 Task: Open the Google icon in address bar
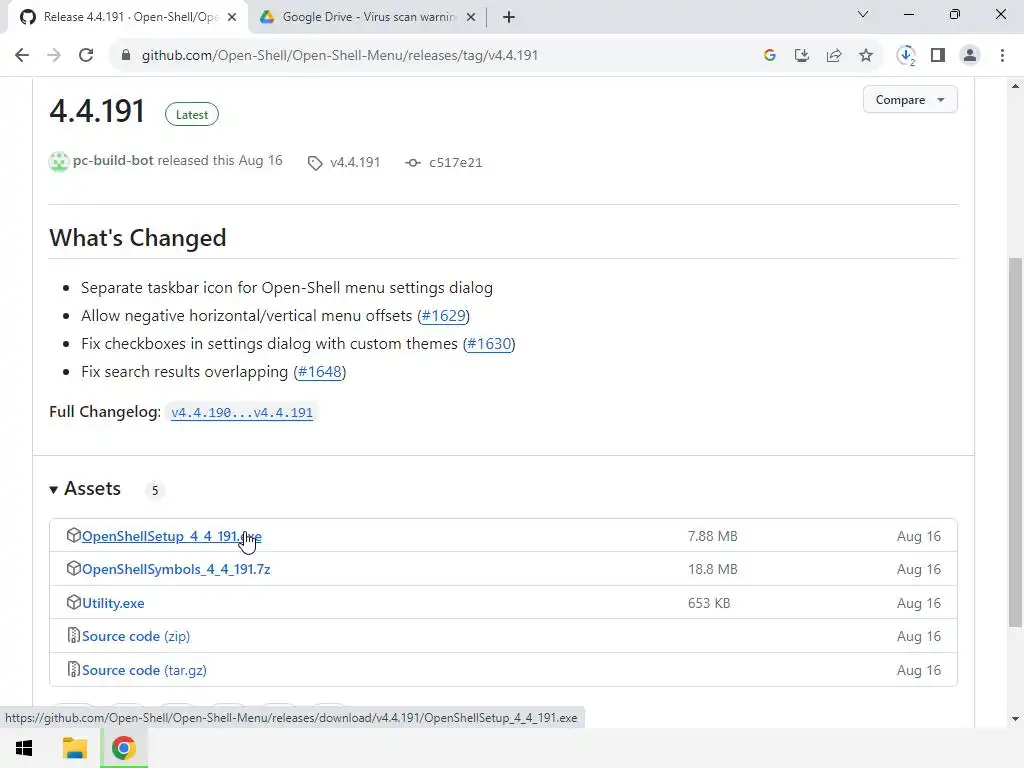(770, 56)
